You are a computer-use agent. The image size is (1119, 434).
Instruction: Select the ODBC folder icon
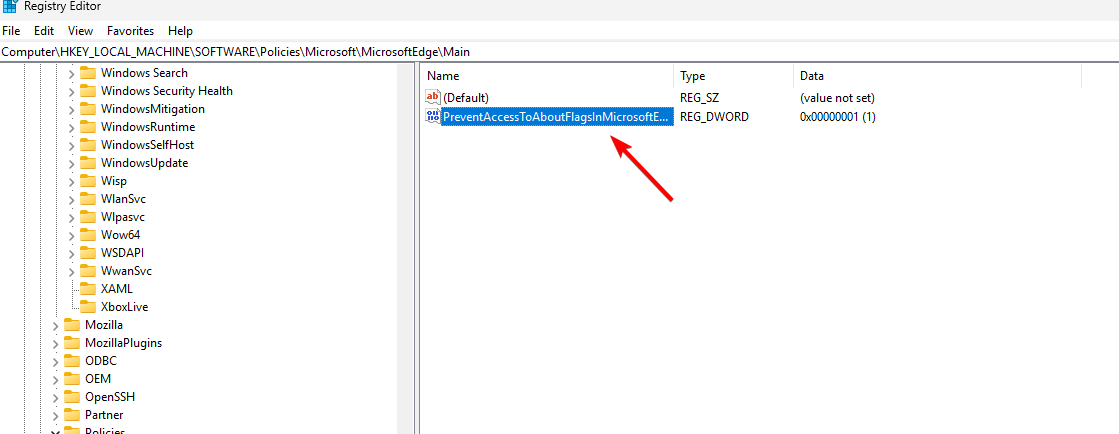pos(72,360)
